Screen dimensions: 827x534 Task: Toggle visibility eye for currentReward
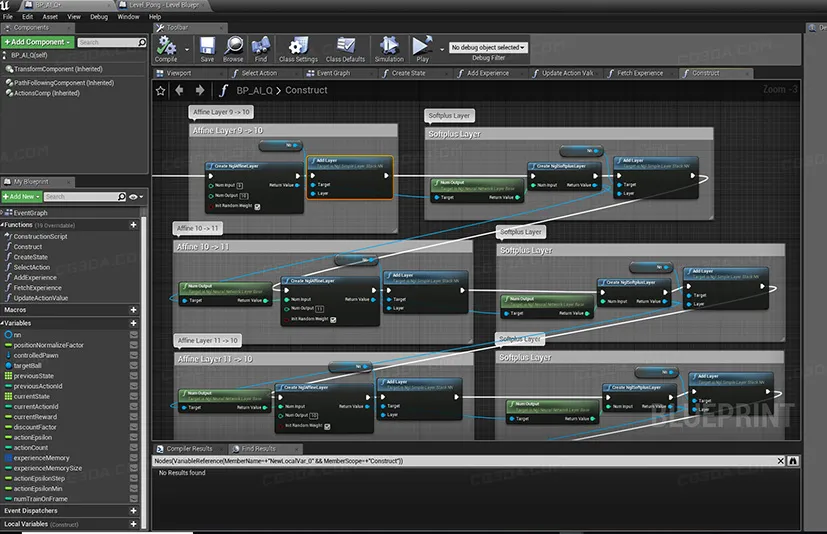pyautogui.click(x=134, y=417)
